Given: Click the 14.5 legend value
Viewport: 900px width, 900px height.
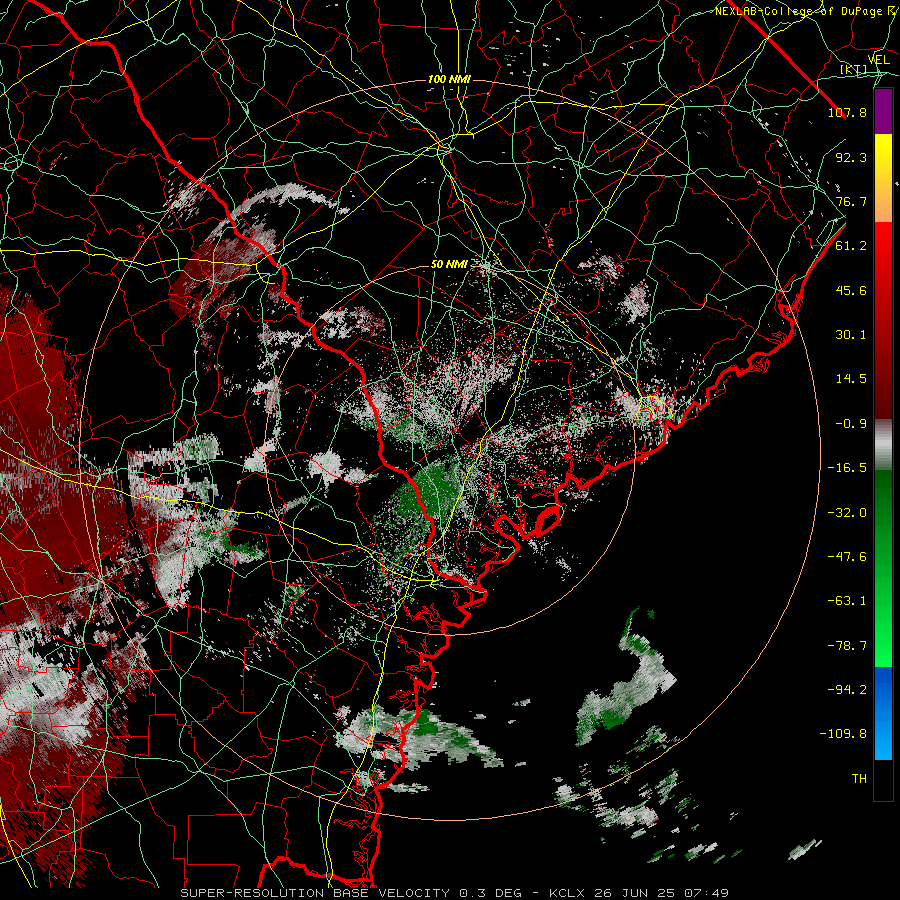Looking at the screenshot, I should coord(851,379).
